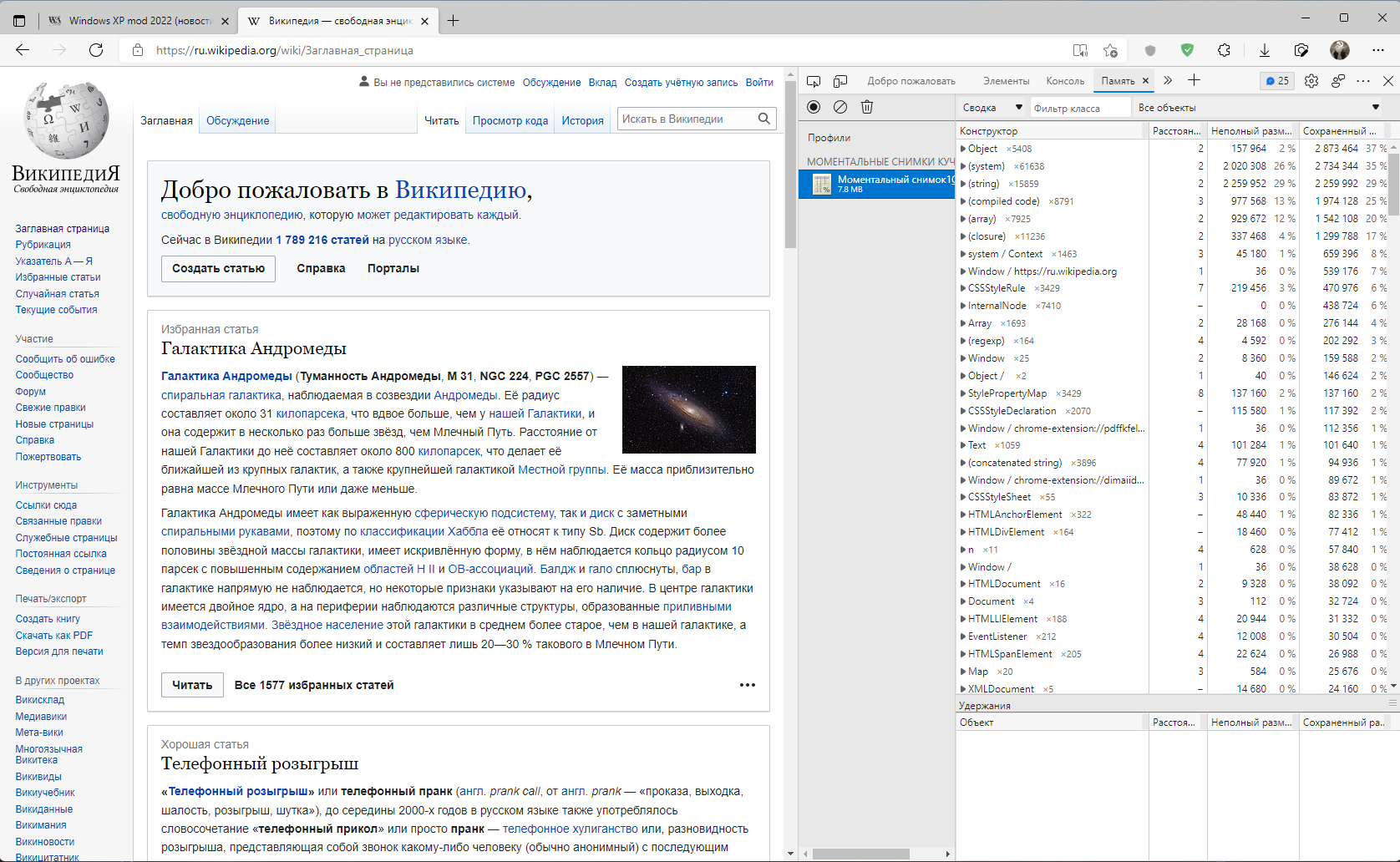Open the Сводка view dropdown
The height and width of the screenshot is (862, 1400).
(992, 108)
